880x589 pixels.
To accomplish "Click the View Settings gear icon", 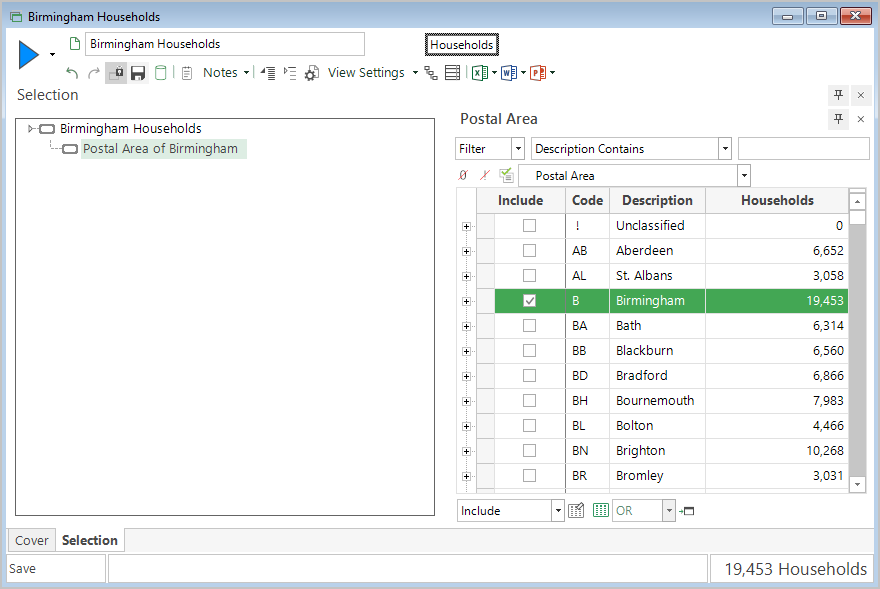I will pos(312,73).
